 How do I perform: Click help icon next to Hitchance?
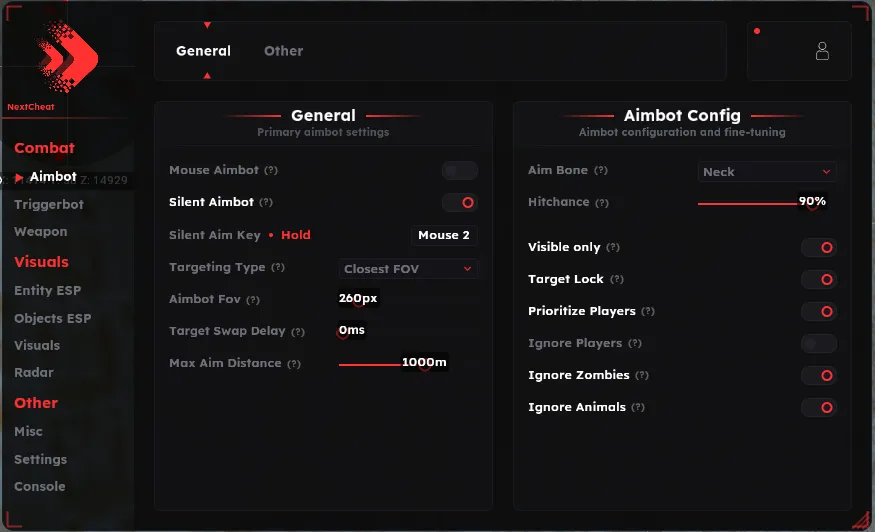[x=602, y=203]
